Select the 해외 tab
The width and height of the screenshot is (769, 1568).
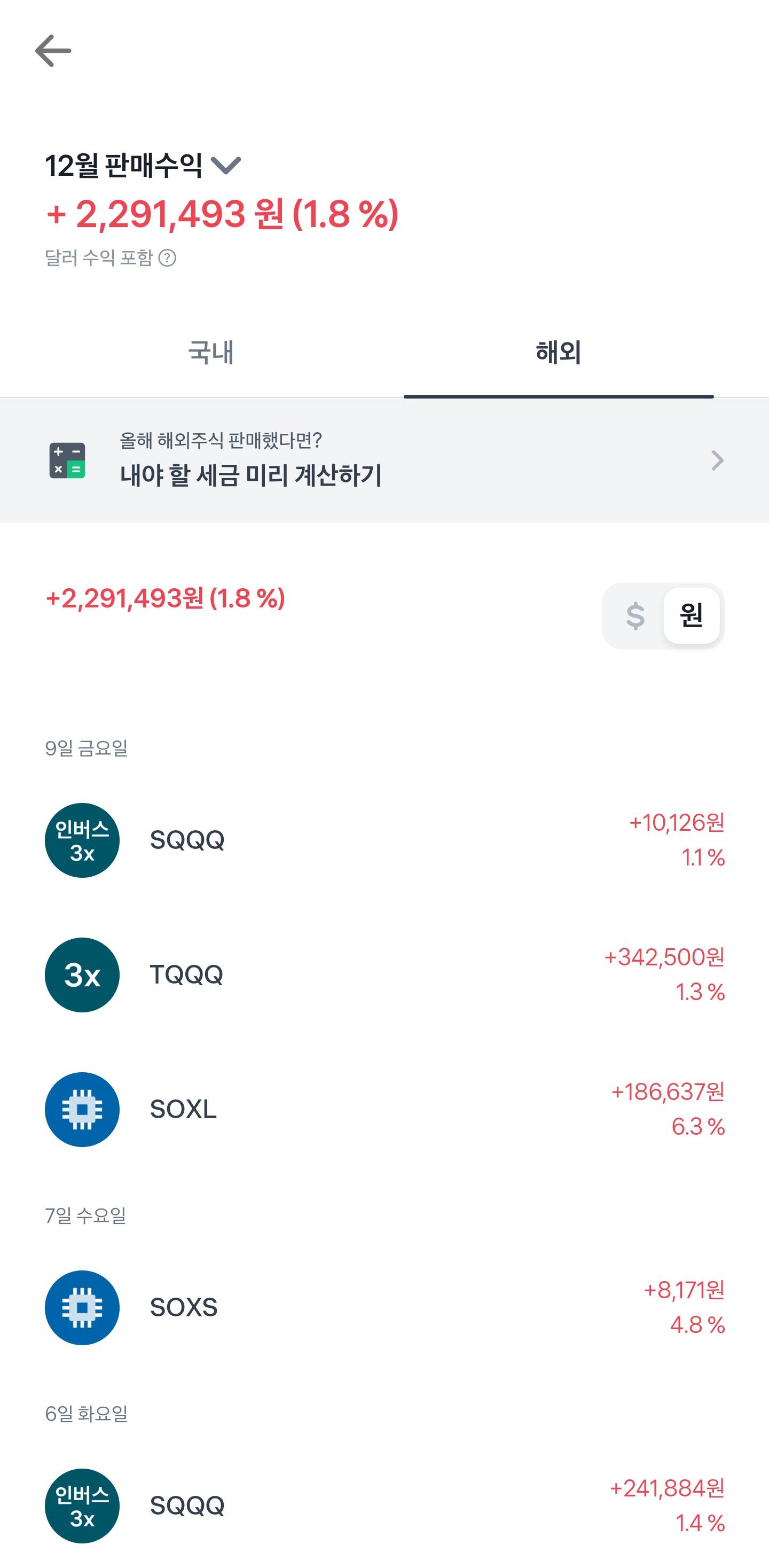(558, 353)
